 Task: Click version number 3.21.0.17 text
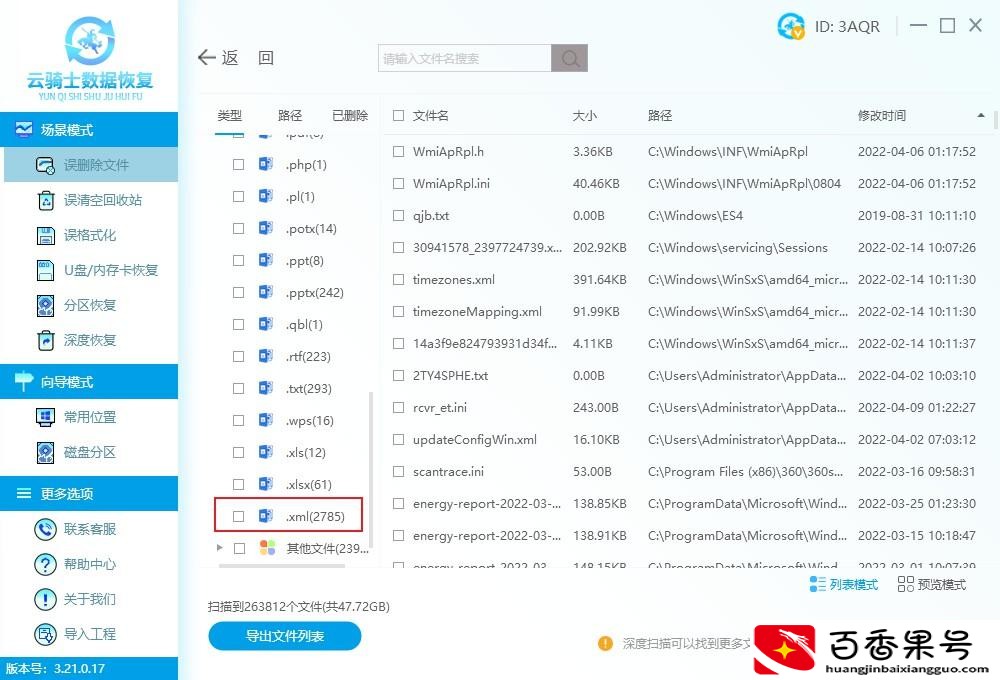coord(79,669)
